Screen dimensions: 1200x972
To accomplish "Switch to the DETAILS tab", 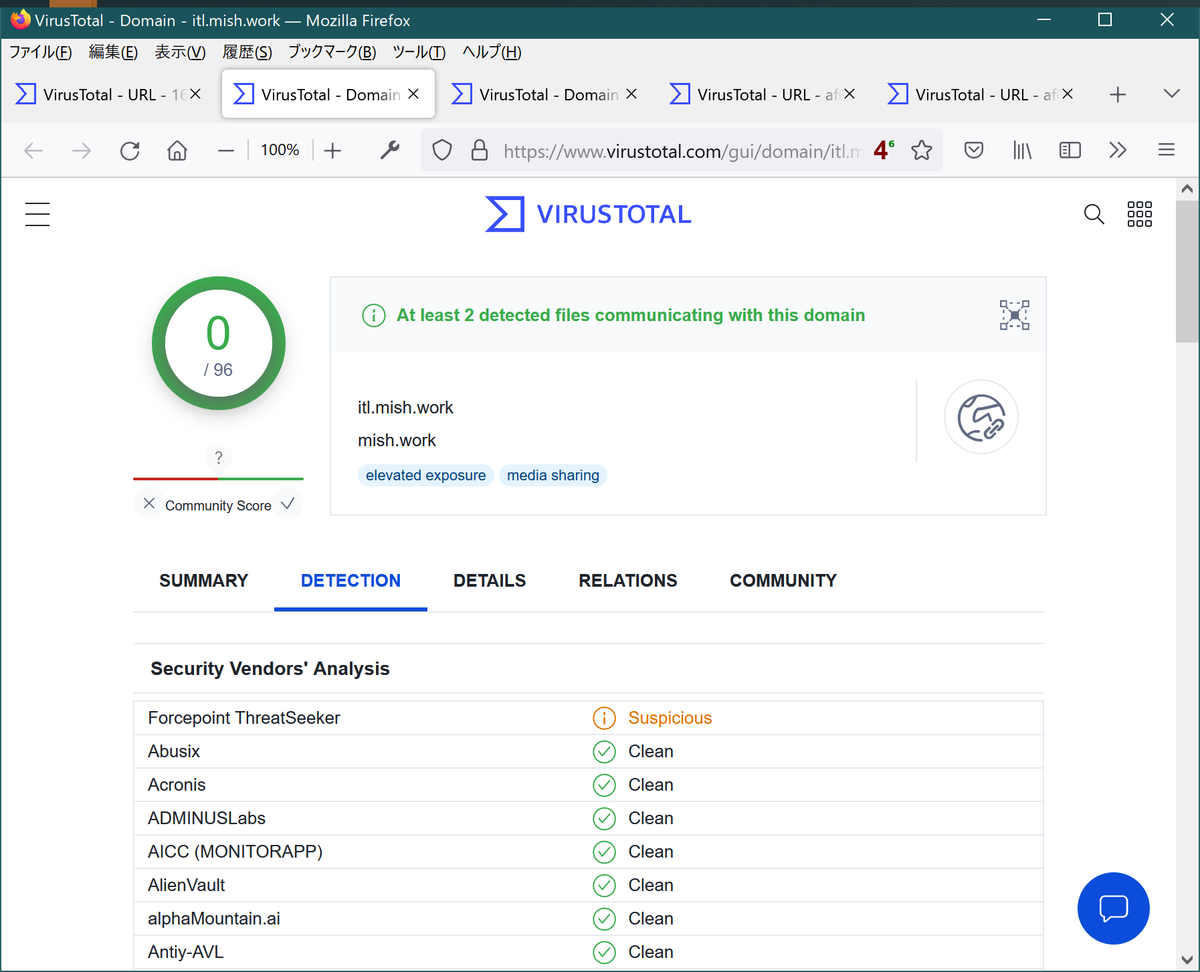I will tap(490, 581).
